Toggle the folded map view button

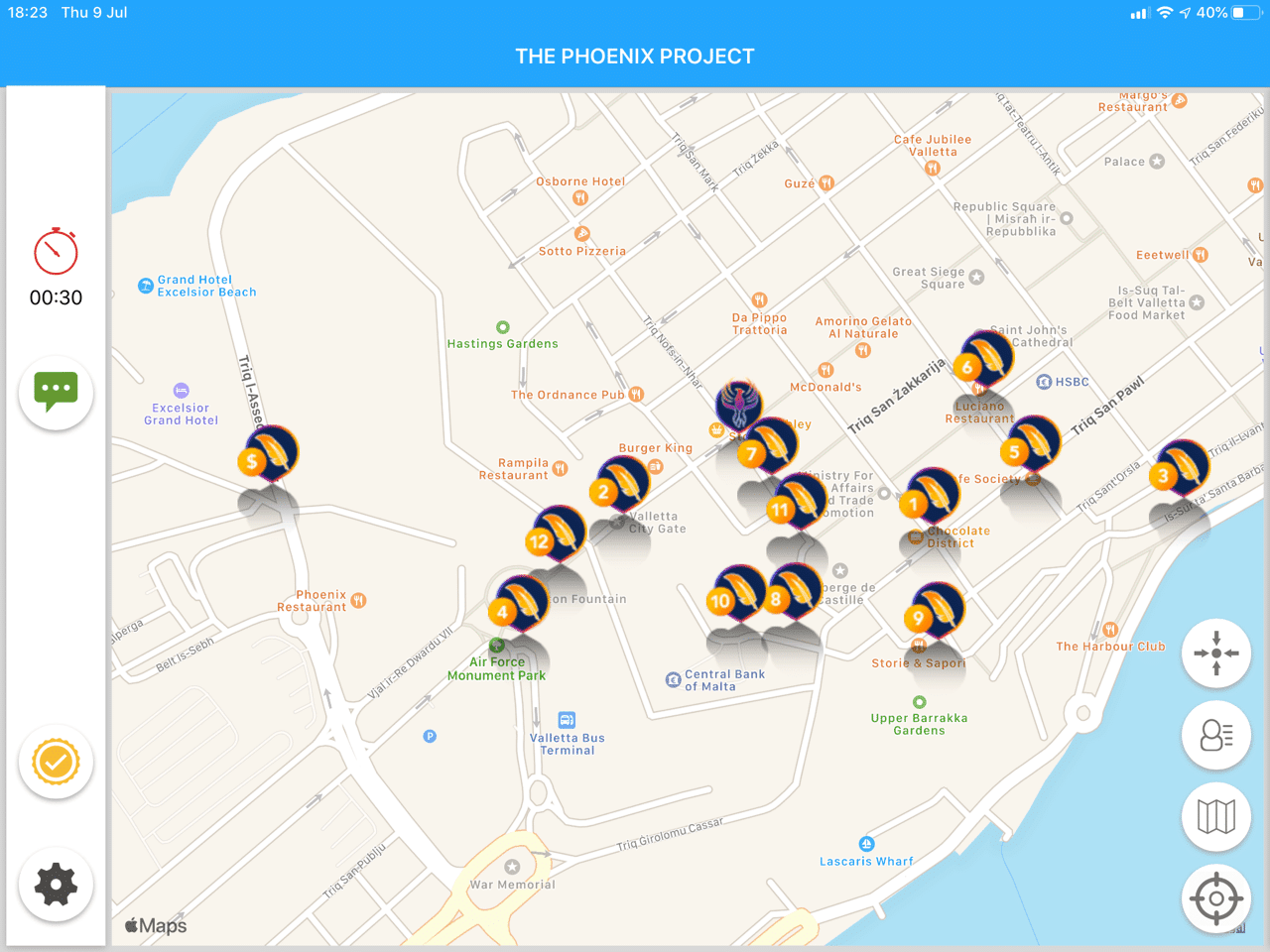pos(1215,816)
